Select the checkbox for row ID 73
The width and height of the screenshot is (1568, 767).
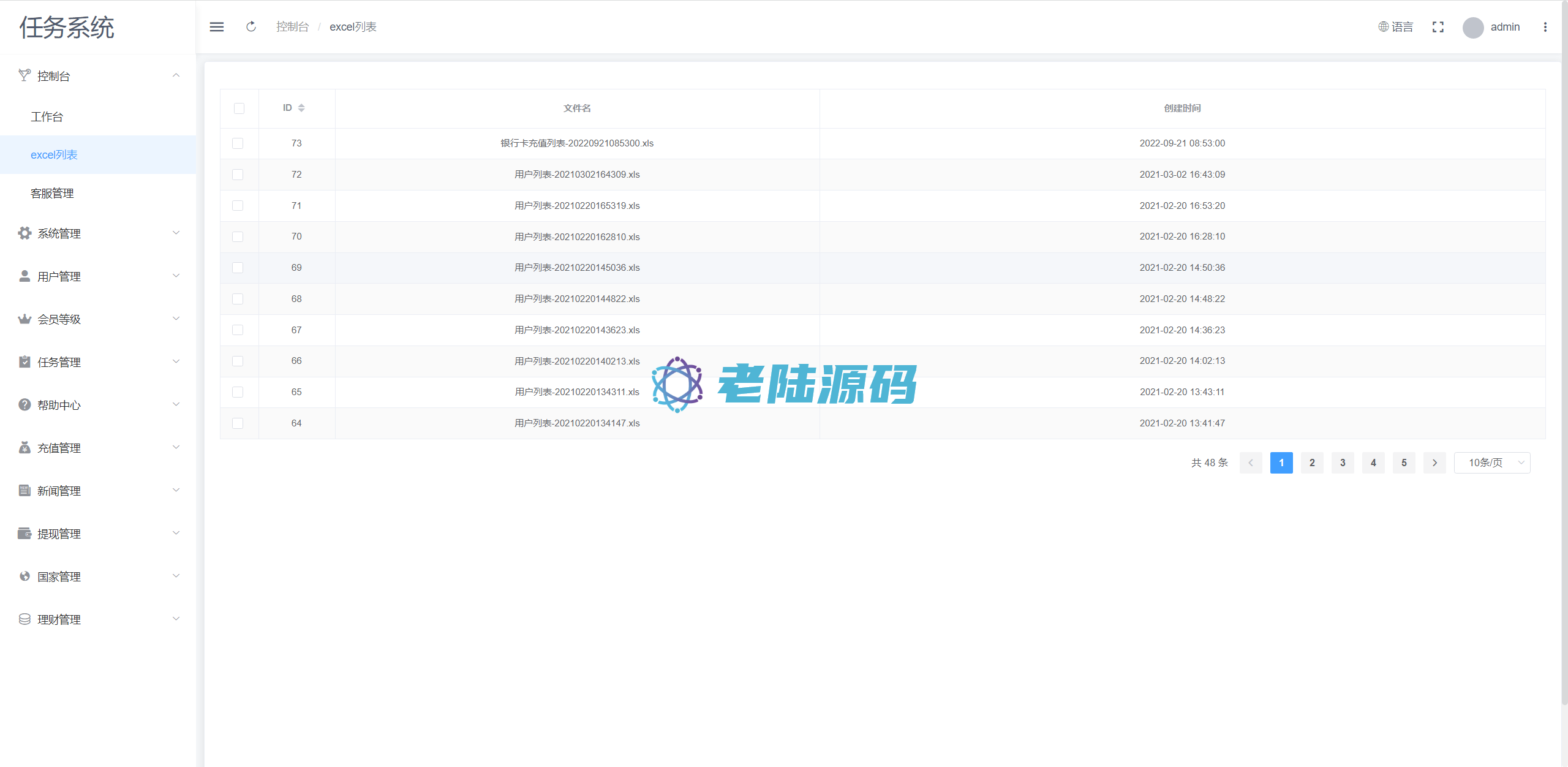tap(238, 143)
